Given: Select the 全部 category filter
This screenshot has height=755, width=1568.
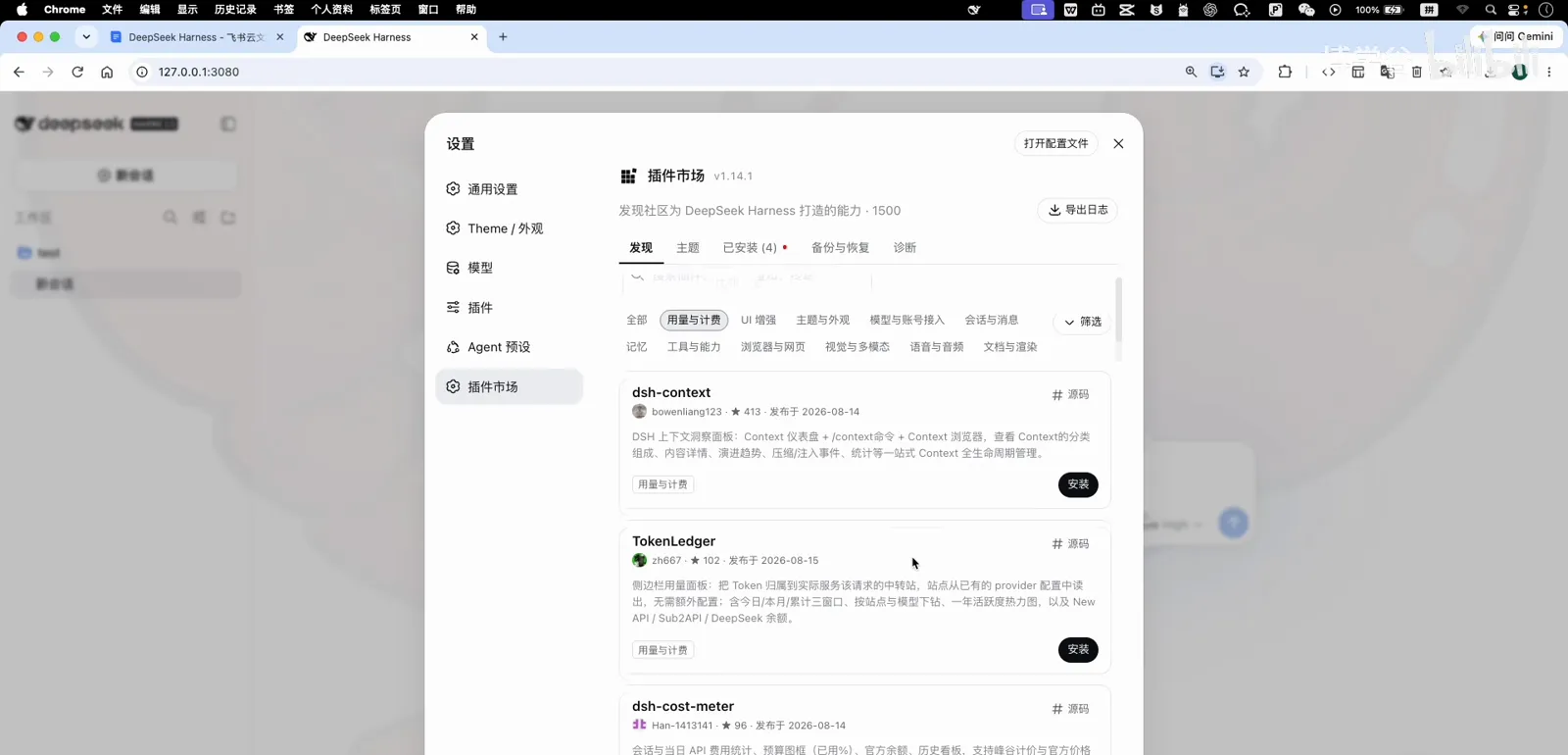Looking at the screenshot, I should [x=637, y=321].
